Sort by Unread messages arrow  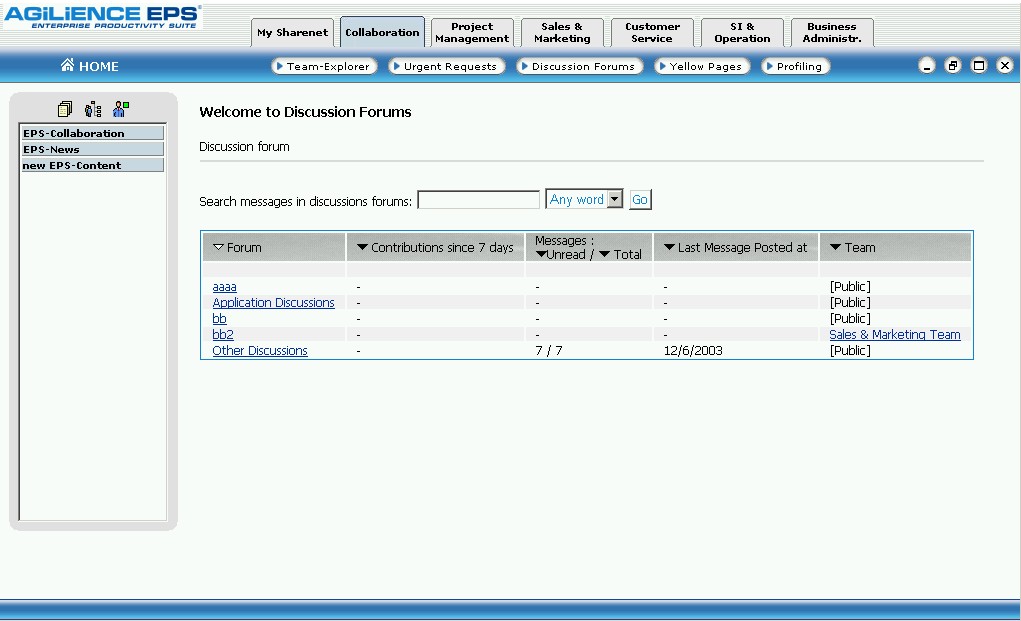(541, 255)
